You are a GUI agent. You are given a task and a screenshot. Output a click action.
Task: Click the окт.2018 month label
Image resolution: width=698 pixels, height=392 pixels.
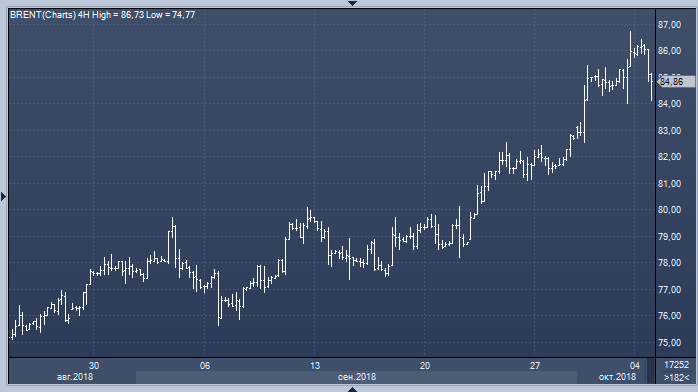click(617, 377)
